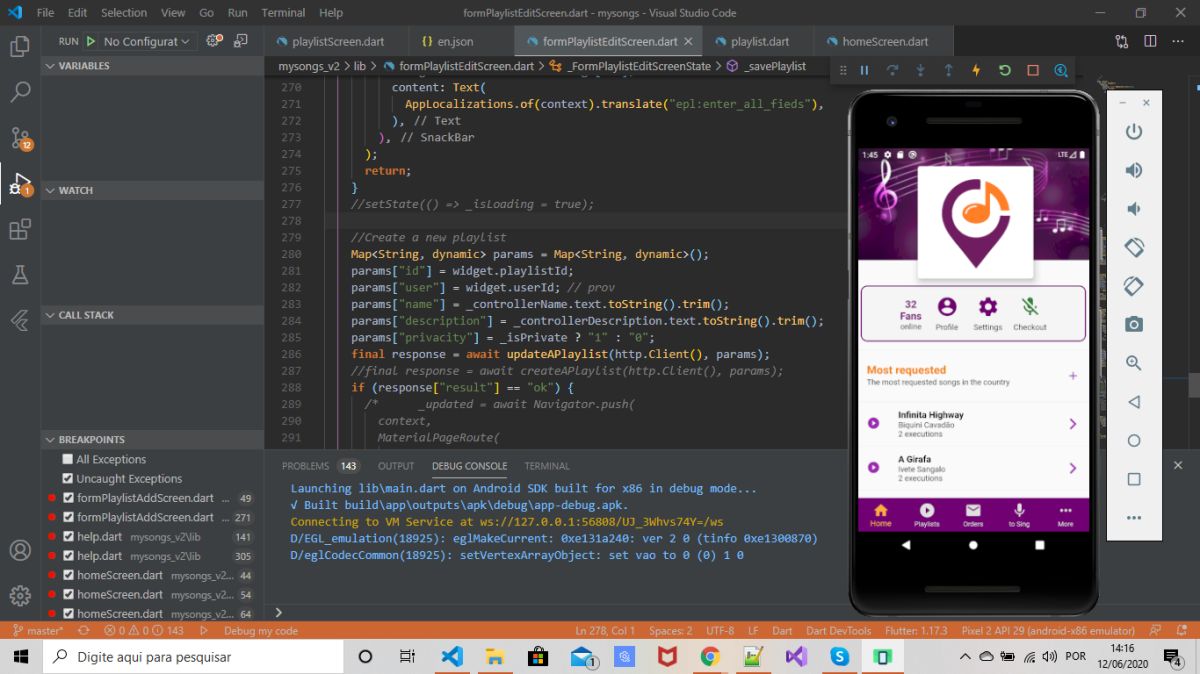The image size is (1200, 674).
Task: Tap Settings in the emulator app
Action: pyautogui.click(x=988, y=313)
